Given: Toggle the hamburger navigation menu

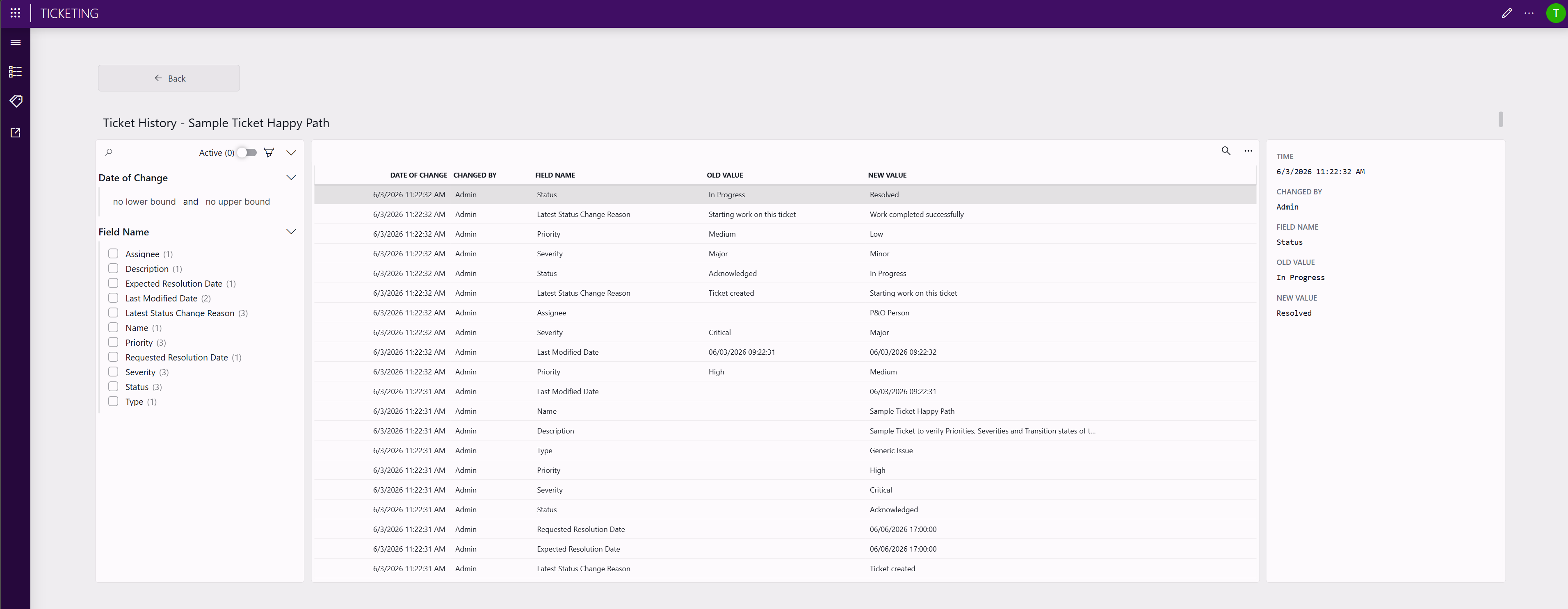Looking at the screenshot, I should (x=16, y=43).
